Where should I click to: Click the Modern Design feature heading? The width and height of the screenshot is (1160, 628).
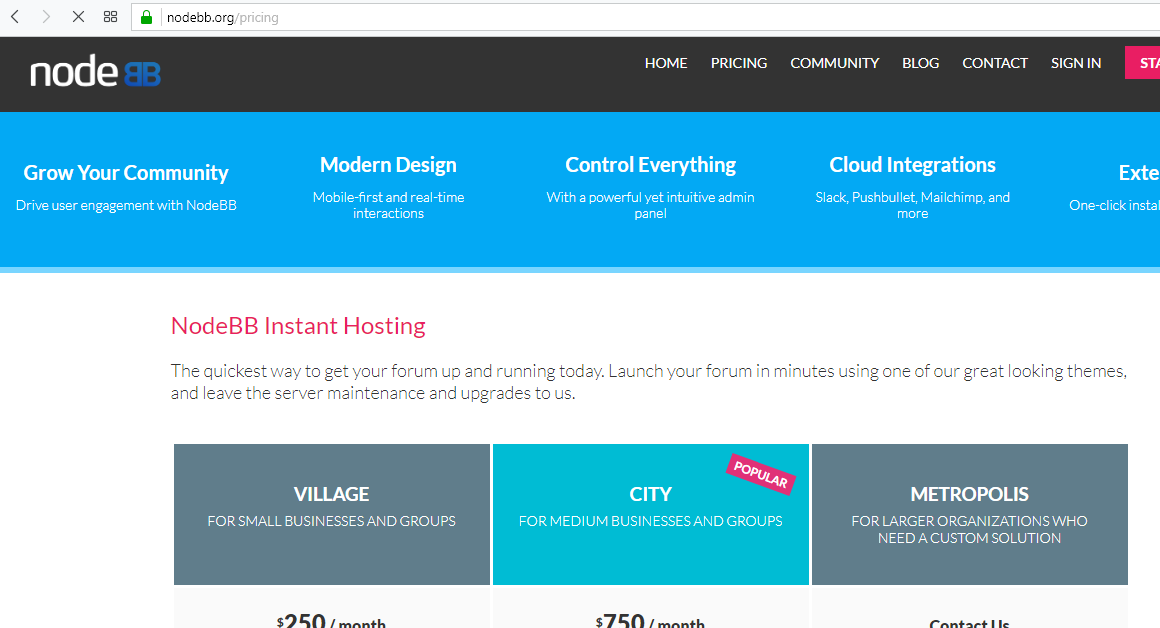[388, 165]
